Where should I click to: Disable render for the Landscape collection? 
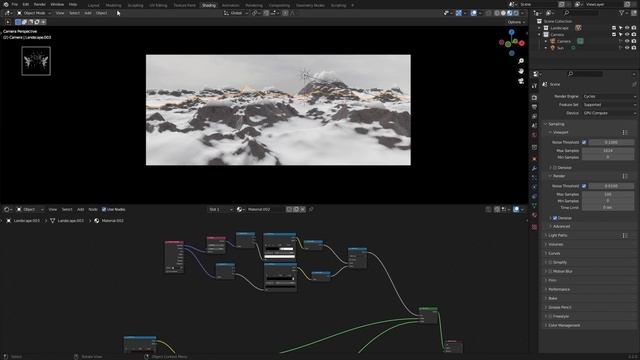634,28
